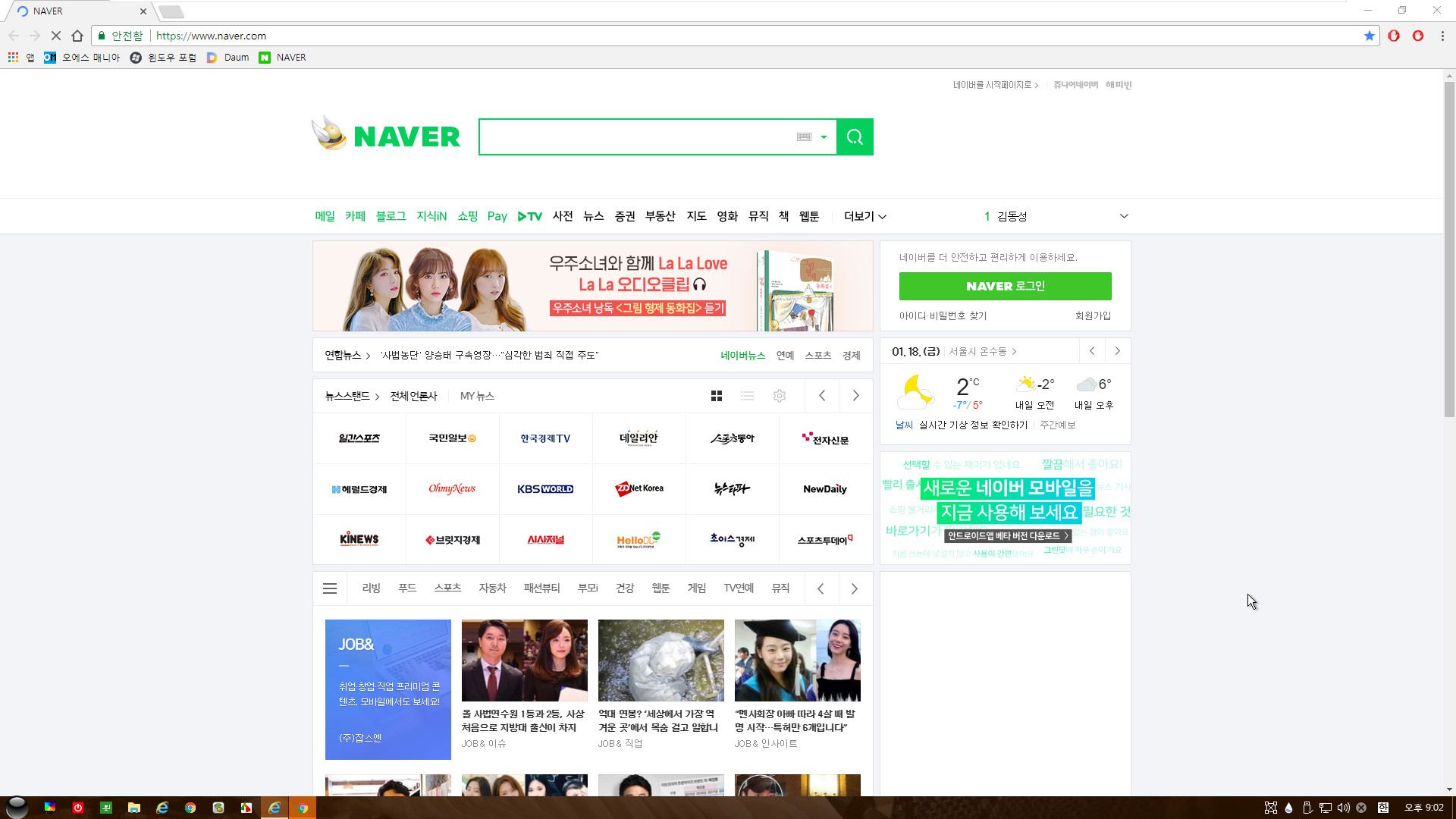Open Chrome three-dot menu
Viewport: 1456px width, 819px height.
pyautogui.click(x=1442, y=36)
